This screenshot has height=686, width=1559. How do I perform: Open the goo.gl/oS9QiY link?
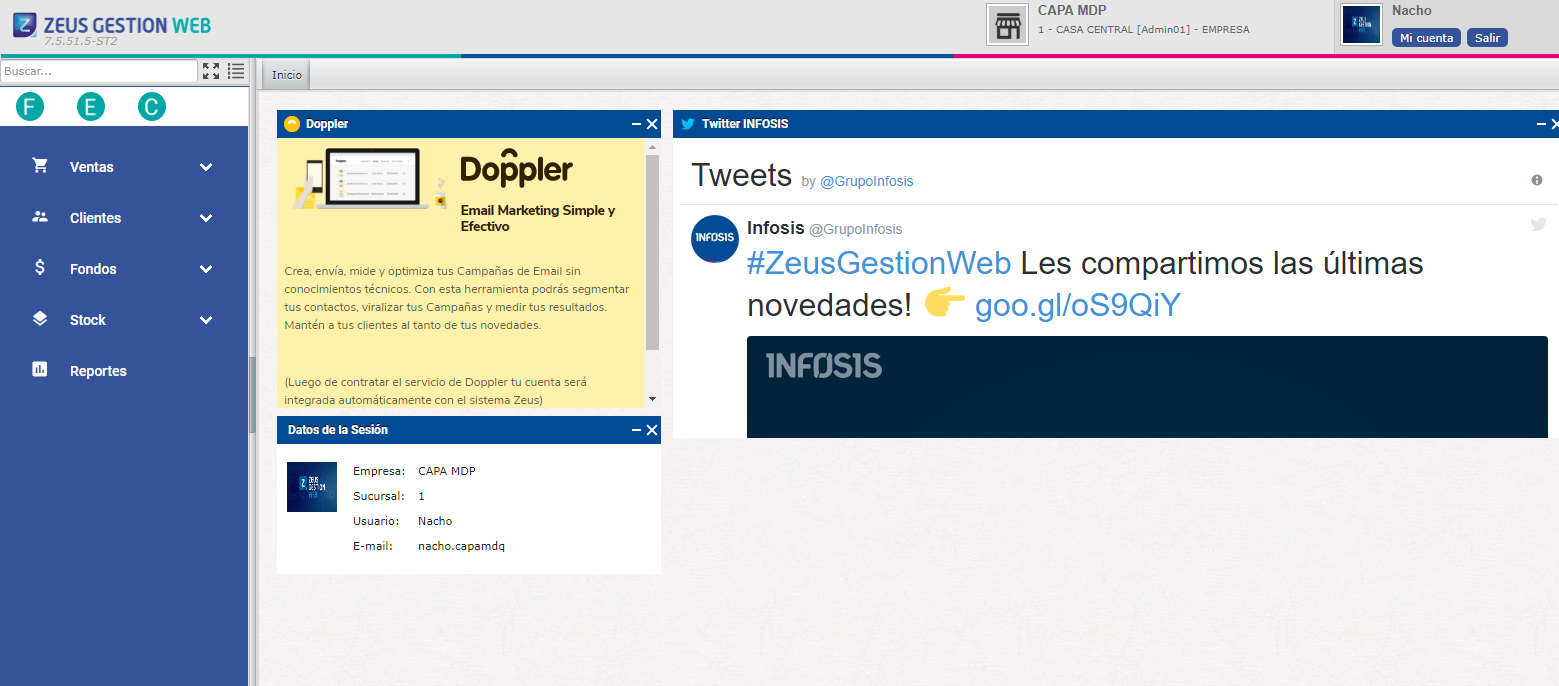(x=1078, y=305)
